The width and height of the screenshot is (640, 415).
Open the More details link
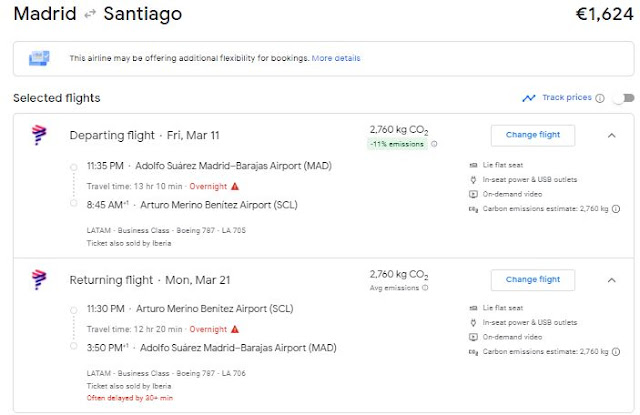(x=336, y=59)
